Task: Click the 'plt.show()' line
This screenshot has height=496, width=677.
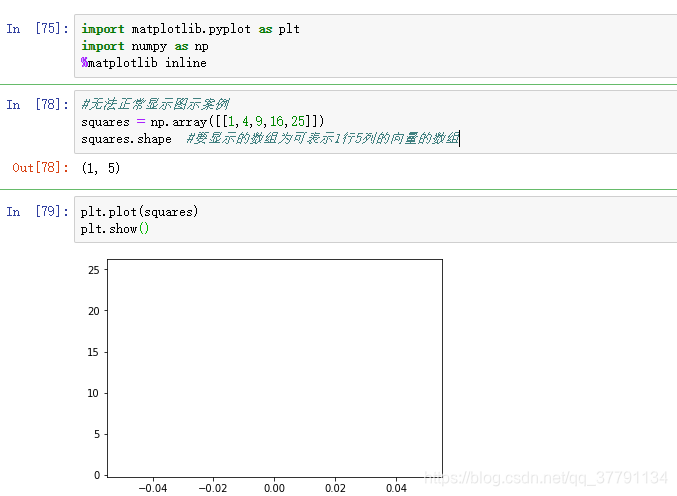Action: coord(115,229)
